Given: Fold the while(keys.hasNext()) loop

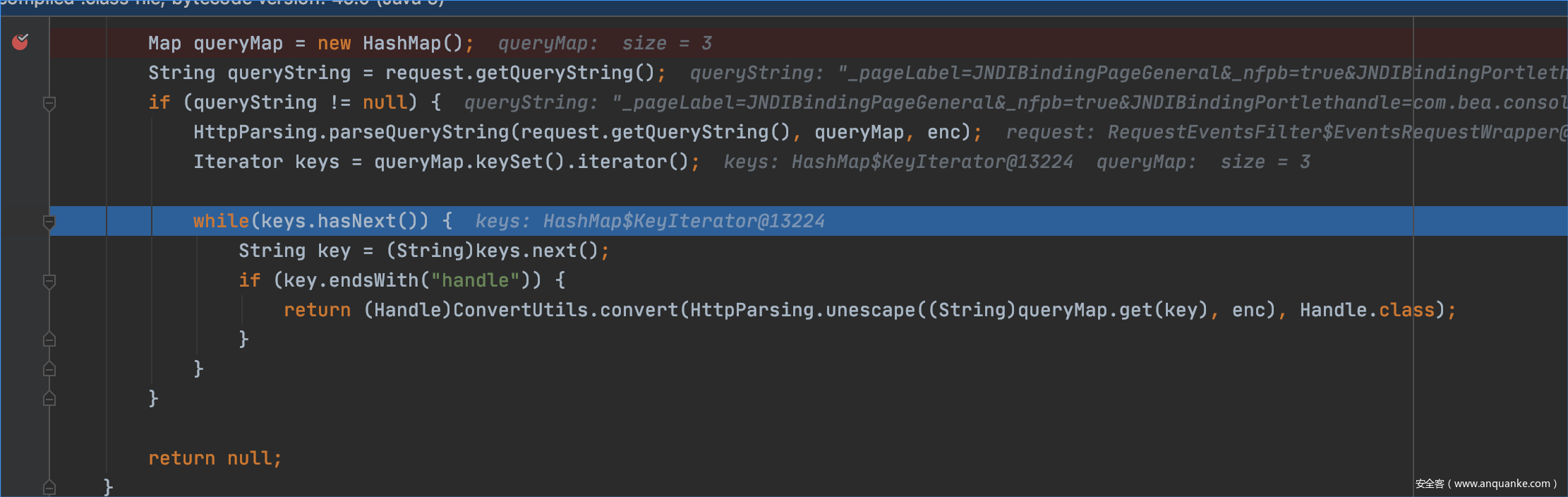Looking at the screenshot, I should coord(49,222).
